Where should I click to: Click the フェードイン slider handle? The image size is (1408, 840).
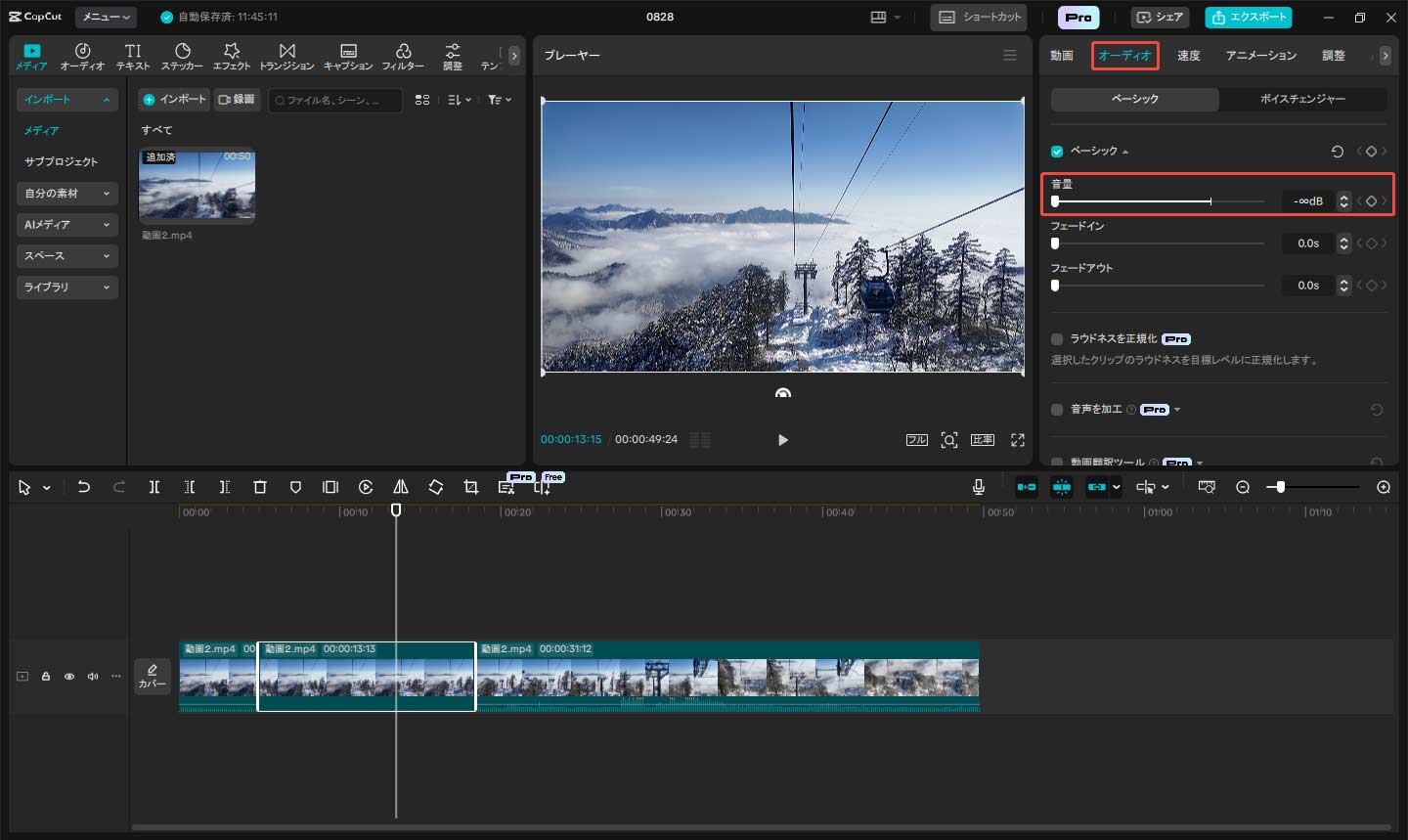pos(1055,243)
